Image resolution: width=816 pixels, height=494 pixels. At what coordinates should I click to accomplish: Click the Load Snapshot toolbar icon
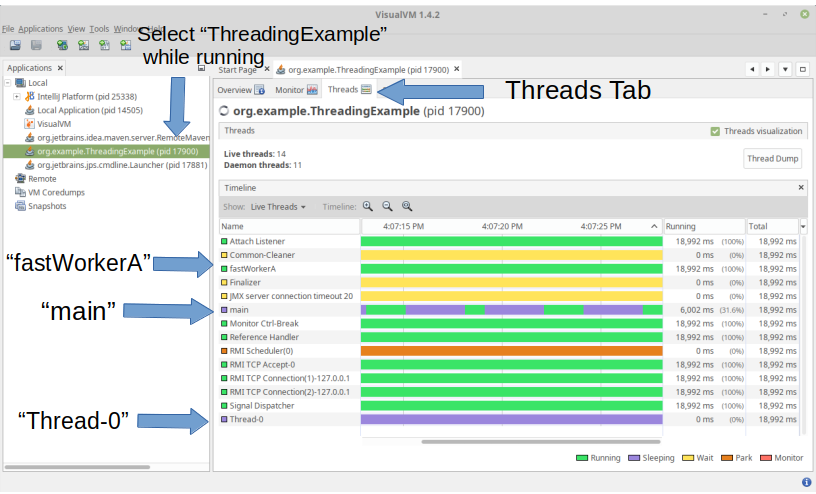[15, 45]
